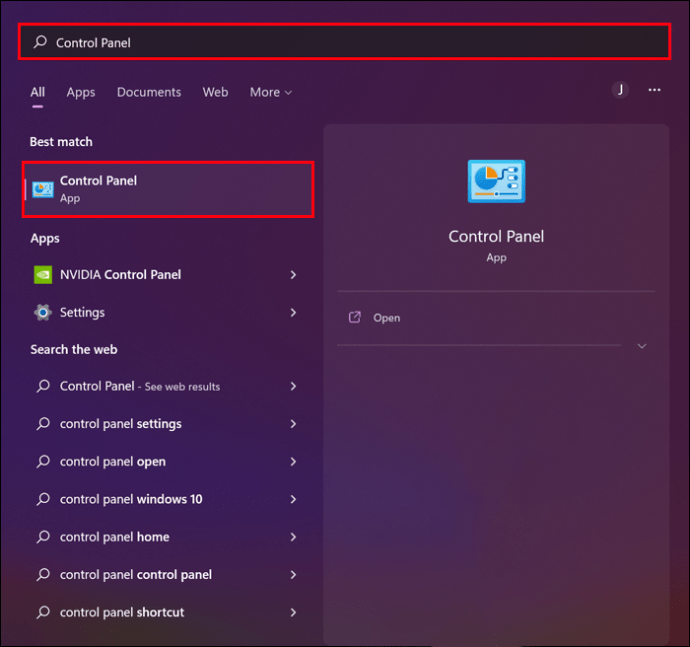Screen dimensions: 690x647
Task: Switch to the Apps tab
Action: (x=81, y=92)
